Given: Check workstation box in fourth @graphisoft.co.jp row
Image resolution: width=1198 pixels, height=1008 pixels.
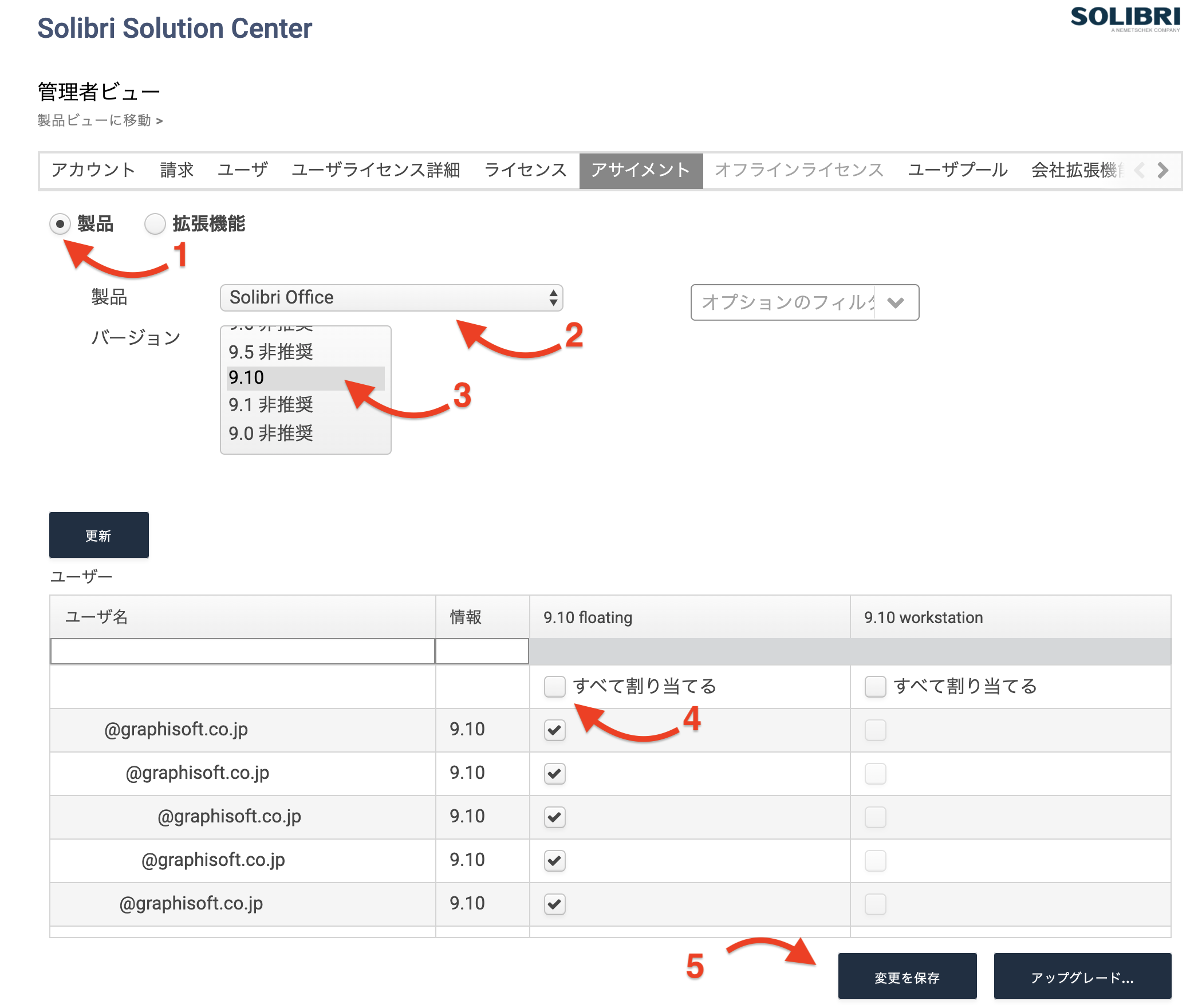Looking at the screenshot, I should click(x=875, y=861).
